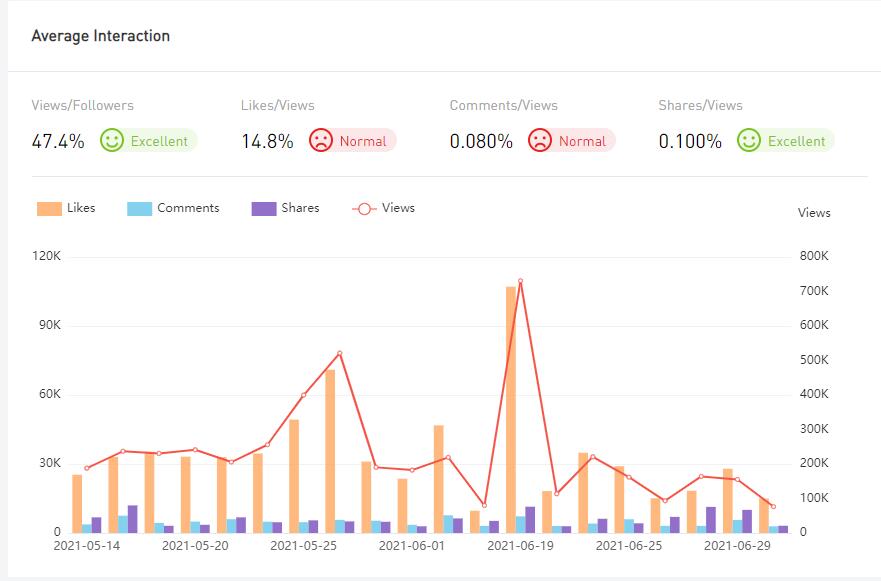
Task: Click the orange Likes legend swatch
Action: click(49, 209)
